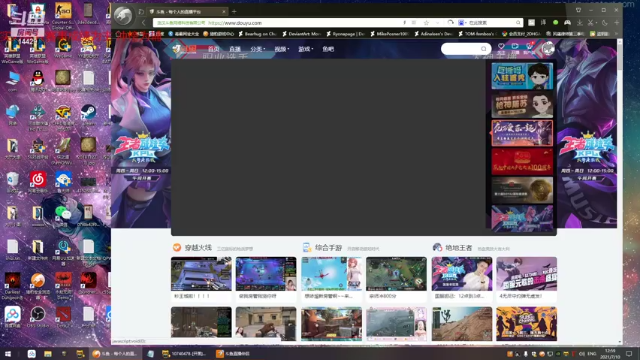Screen dimensions: 640x360
Task: Open the Network desktop icon
Action: click(x=12, y=113)
